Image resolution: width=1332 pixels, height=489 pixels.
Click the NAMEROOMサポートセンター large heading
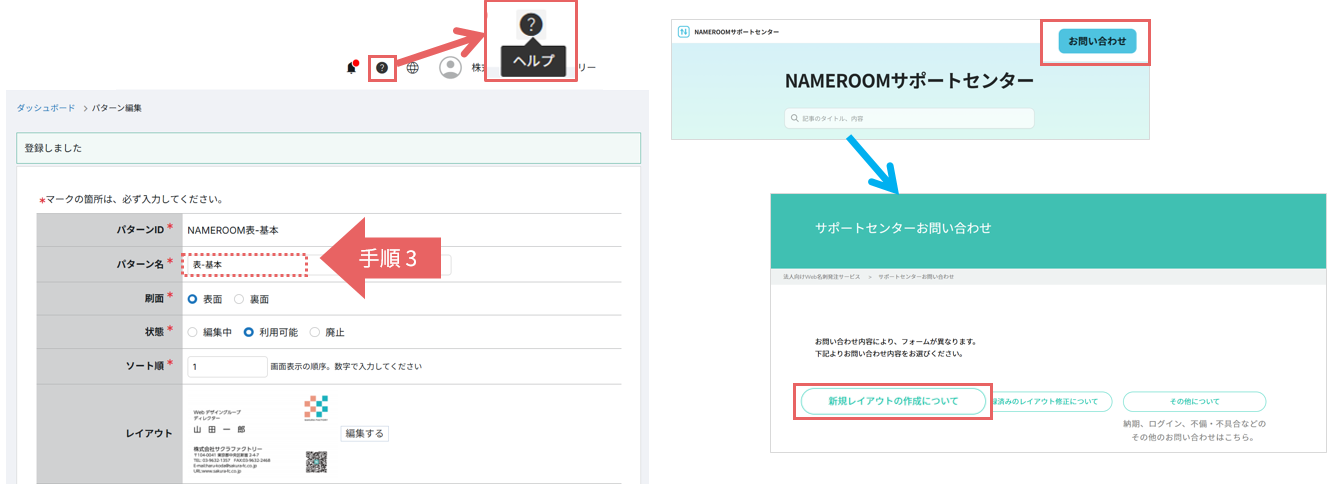point(909,80)
